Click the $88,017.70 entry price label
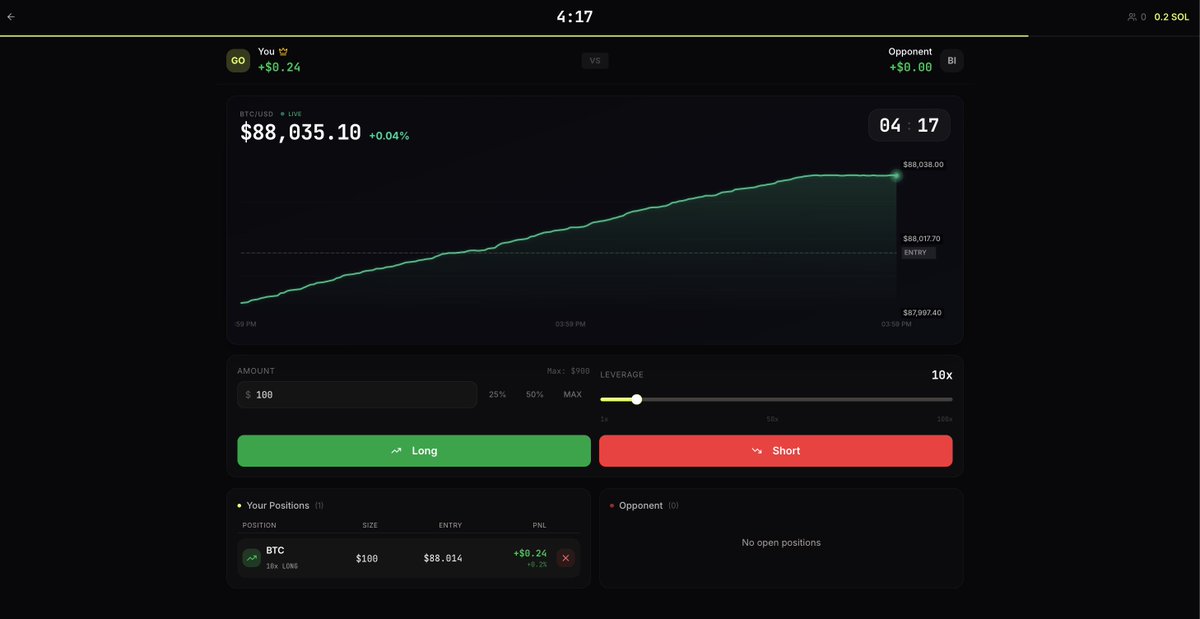The image size is (1200, 619). point(921,239)
